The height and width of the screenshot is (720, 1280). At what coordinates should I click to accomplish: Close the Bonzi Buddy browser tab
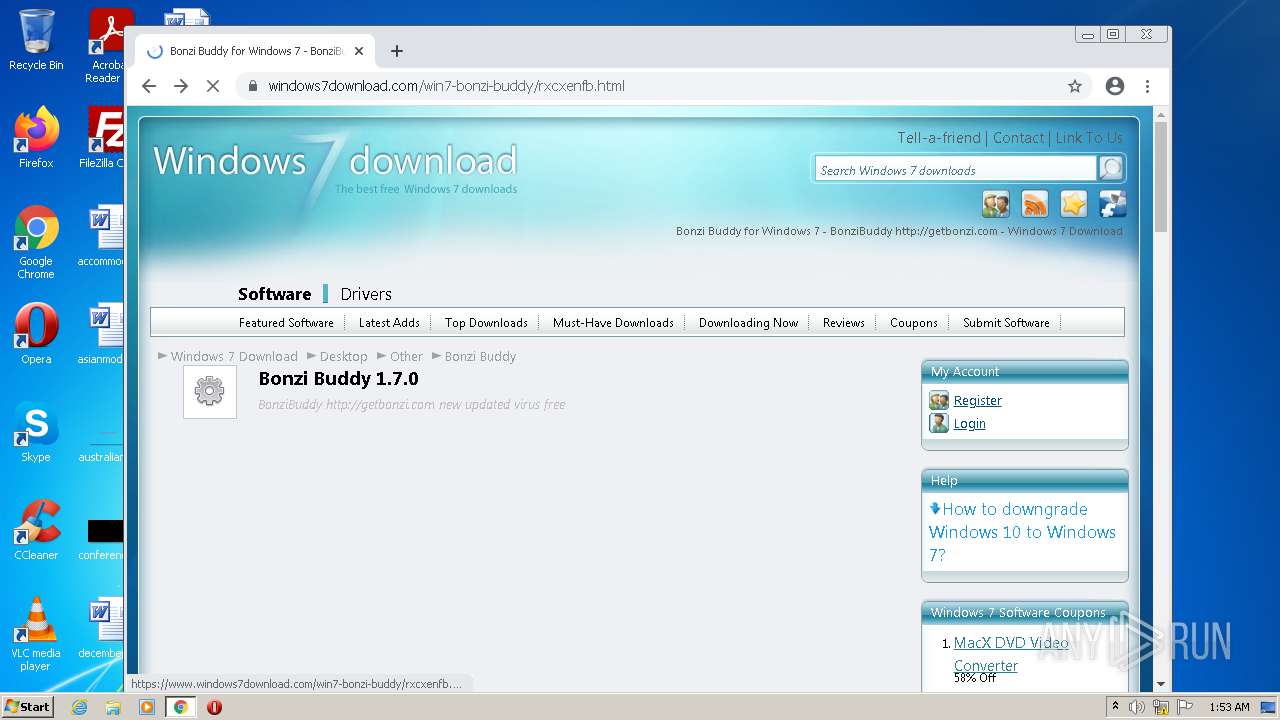coord(358,51)
